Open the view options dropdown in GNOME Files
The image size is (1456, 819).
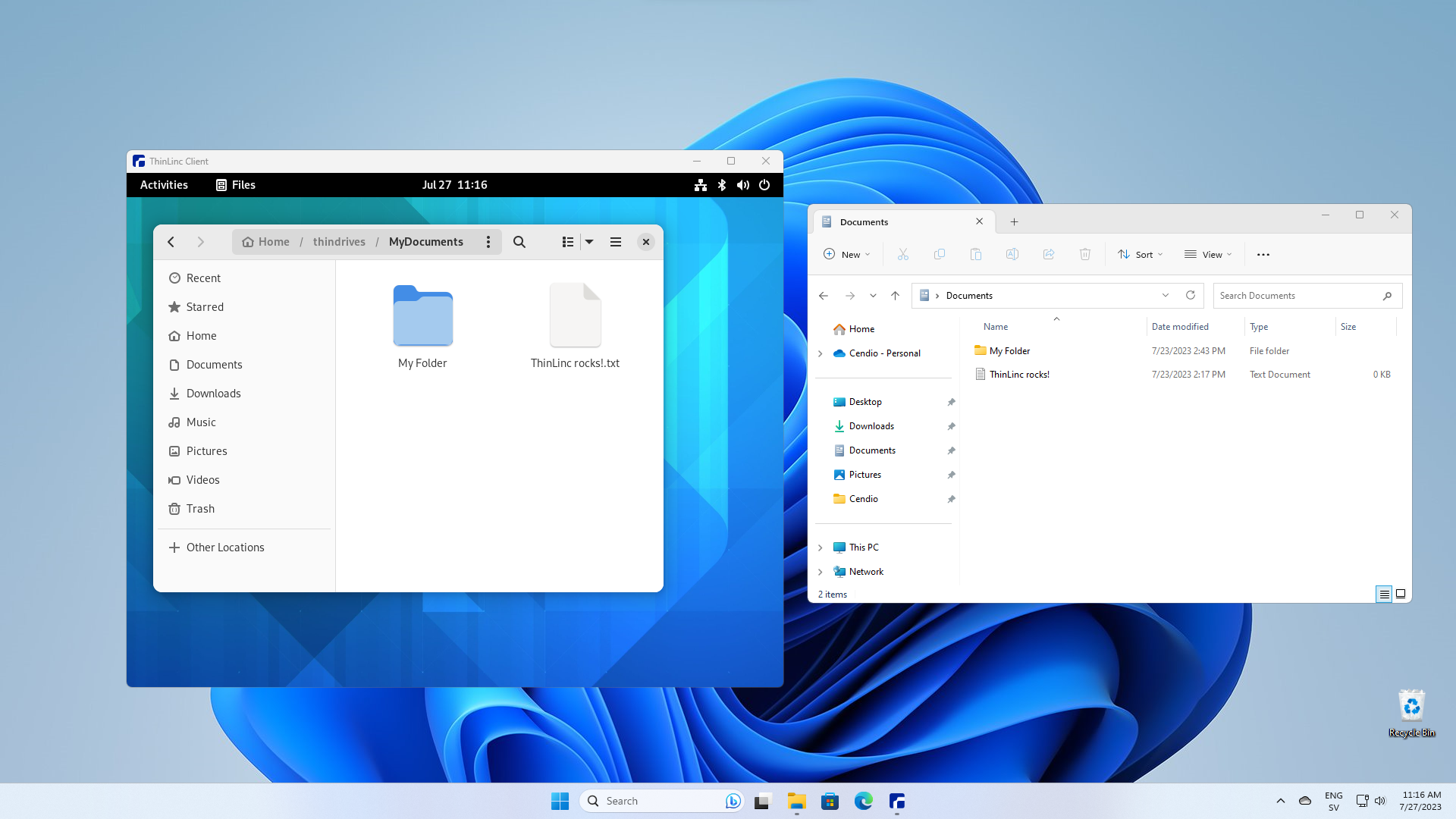tap(589, 241)
